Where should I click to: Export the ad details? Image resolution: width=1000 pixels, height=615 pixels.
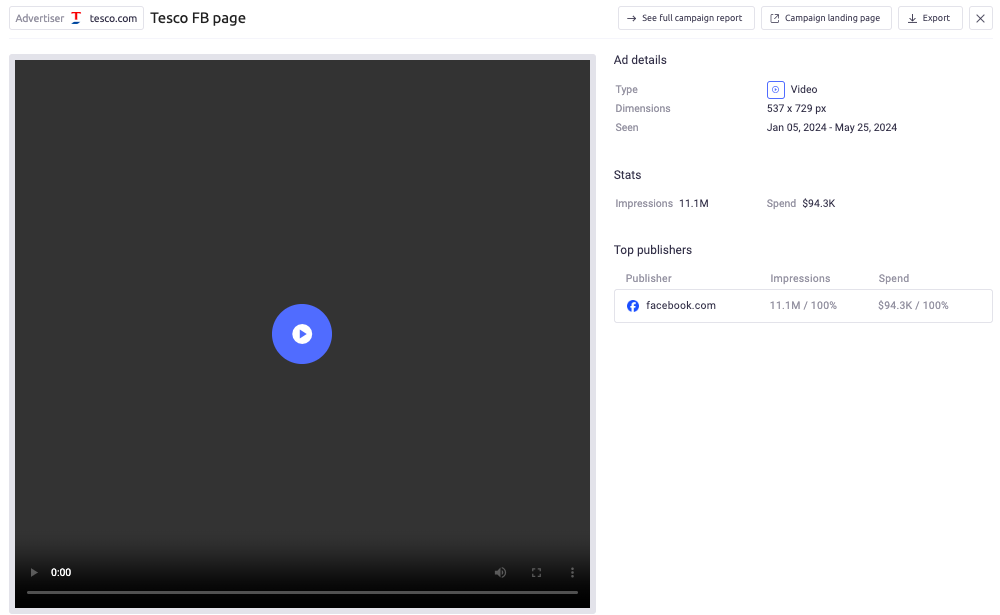click(x=930, y=18)
